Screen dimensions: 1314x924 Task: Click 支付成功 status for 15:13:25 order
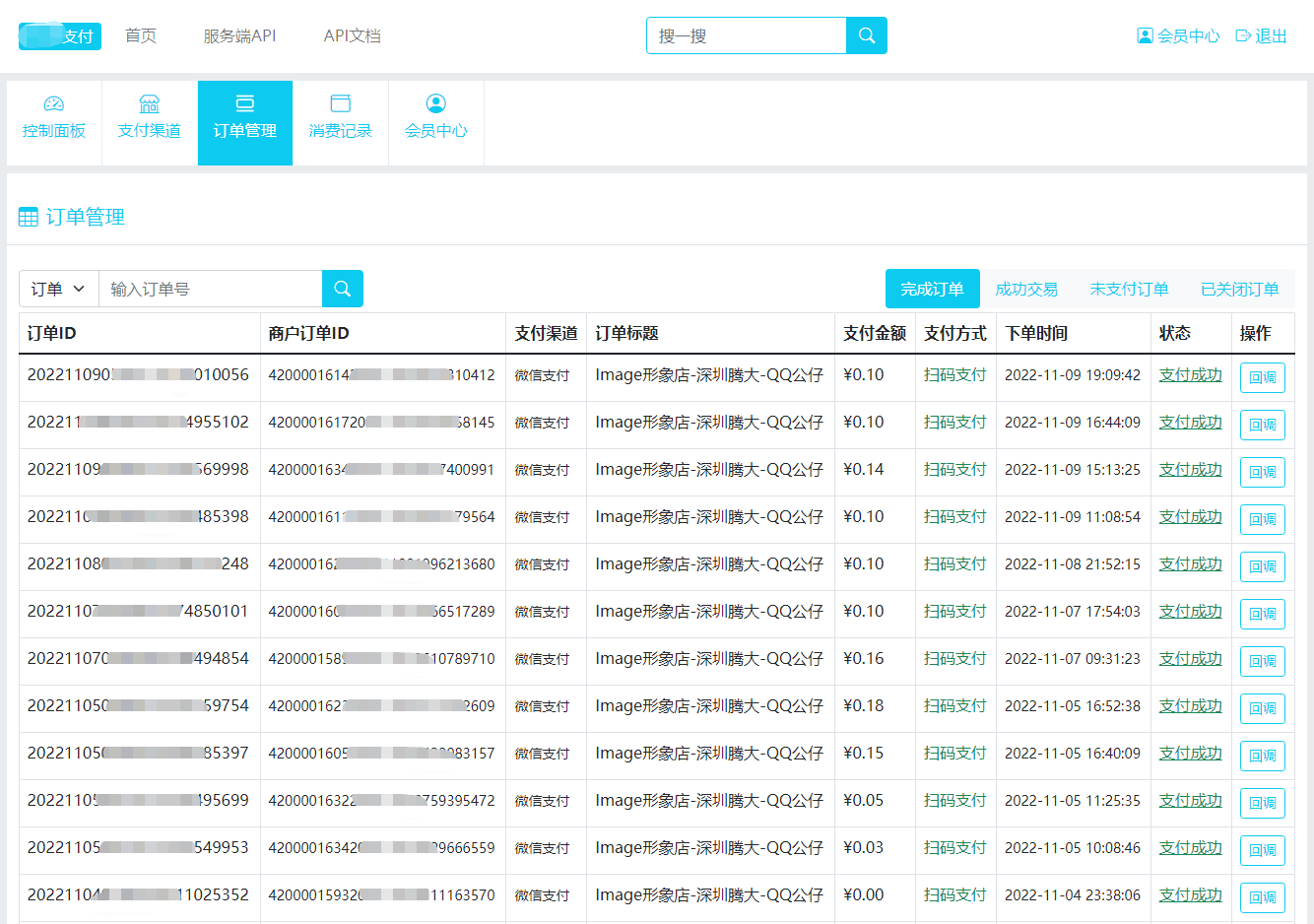(1190, 469)
